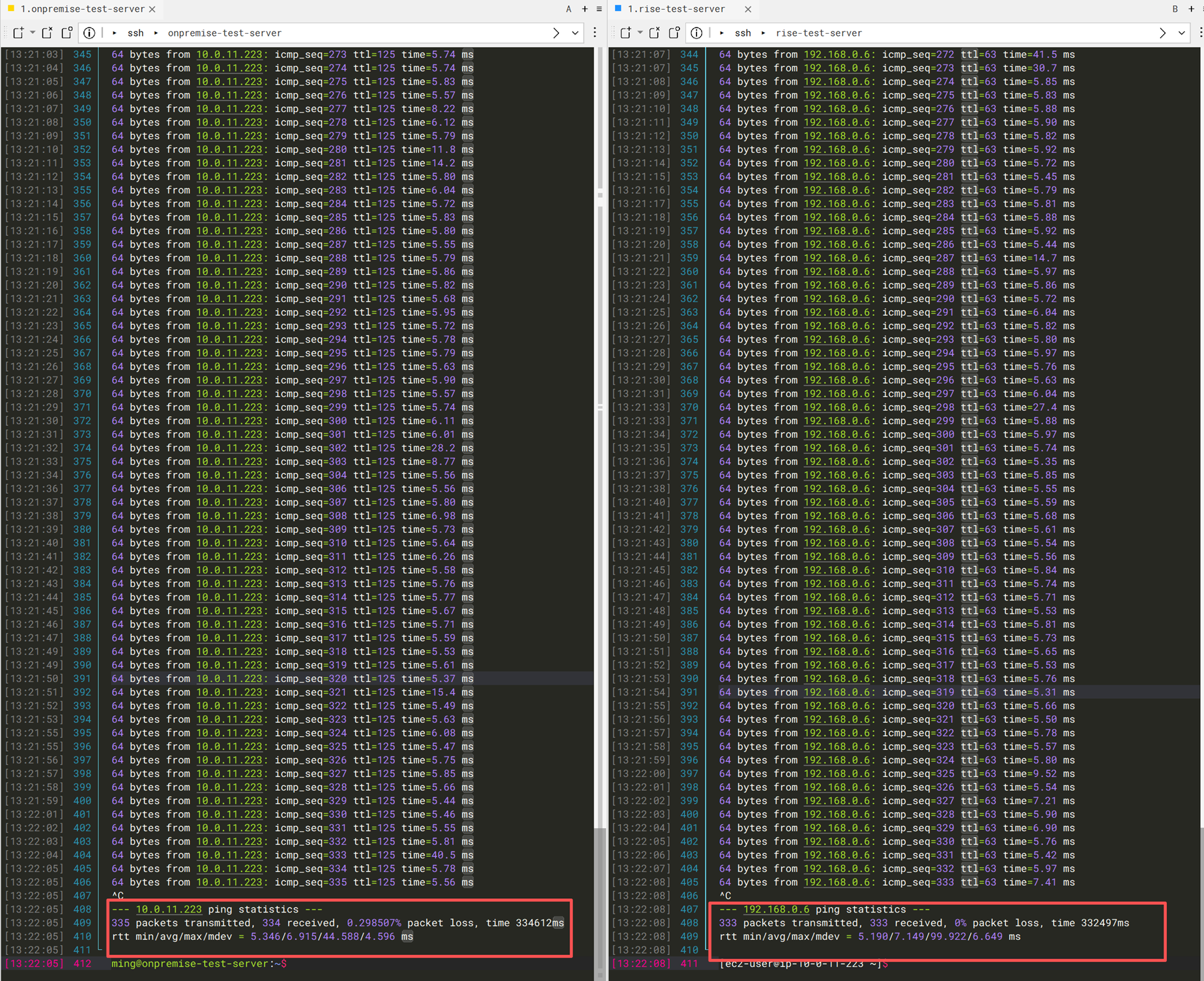Image resolution: width=1204 pixels, height=981 pixels.
Task: Add a new tab in group B
Action: [1191, 9]
